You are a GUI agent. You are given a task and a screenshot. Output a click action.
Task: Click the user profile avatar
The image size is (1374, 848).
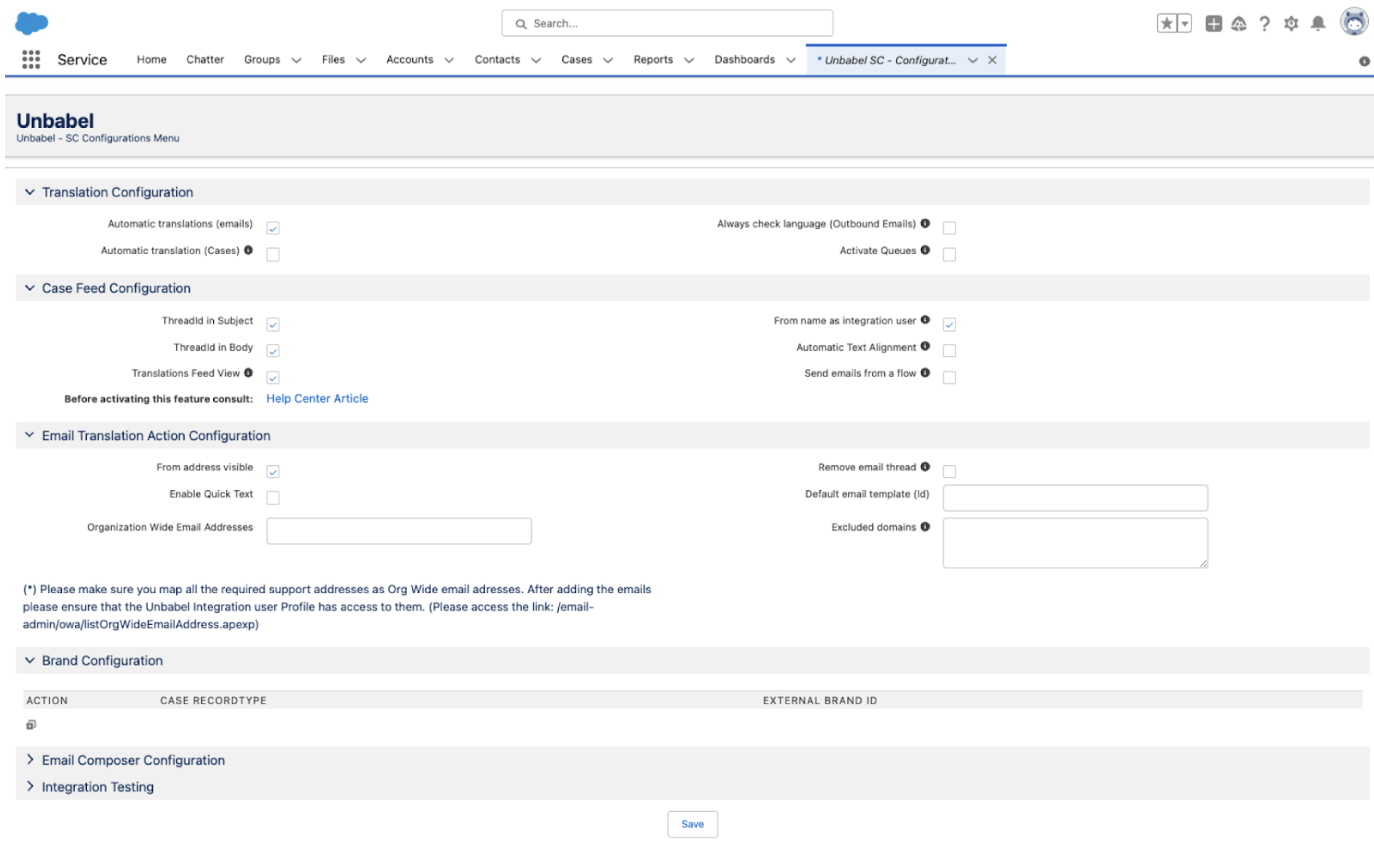pyautogui.click(x=1354, y=22)
